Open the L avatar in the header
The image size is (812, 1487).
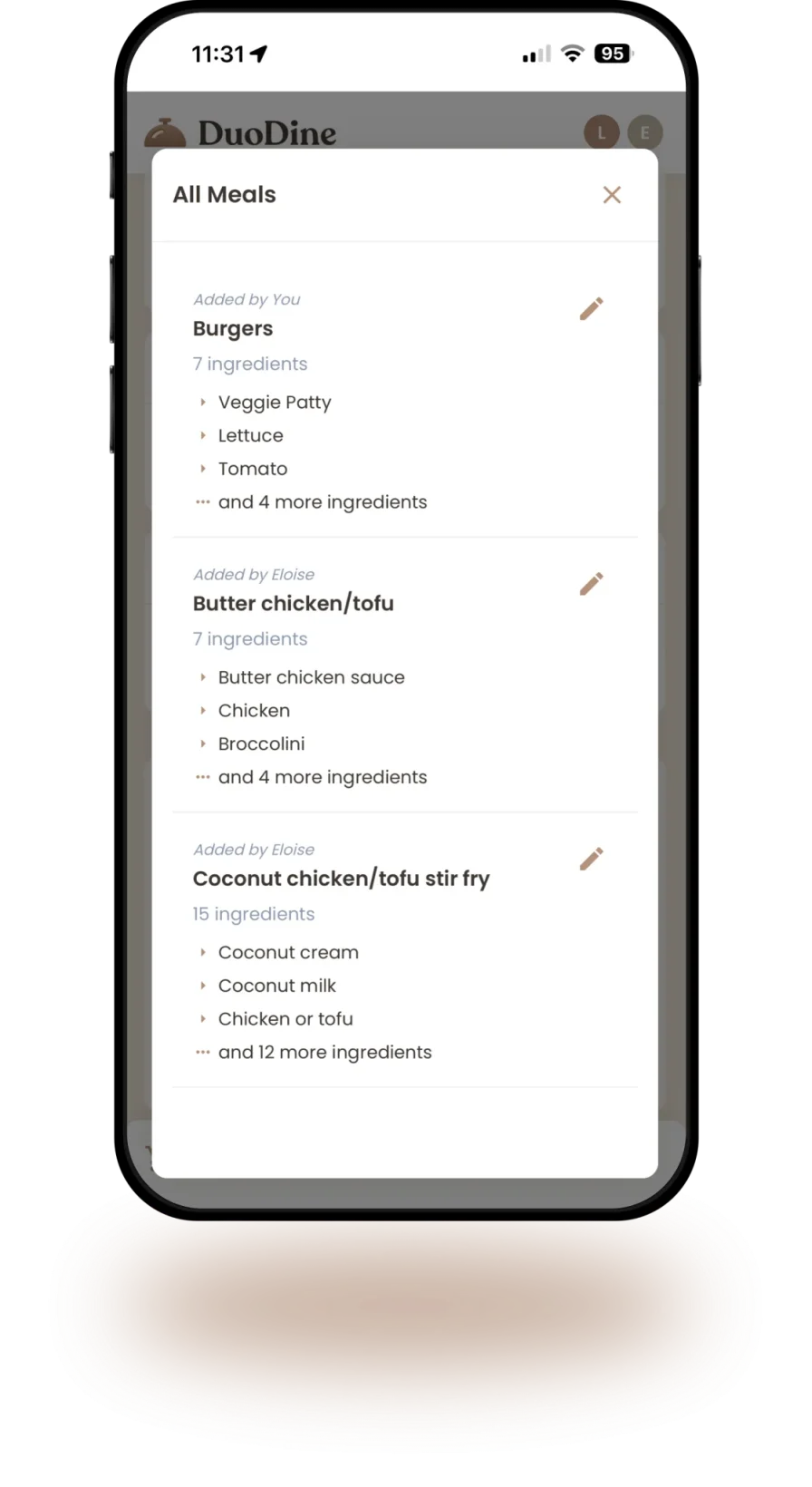[601, 132]
